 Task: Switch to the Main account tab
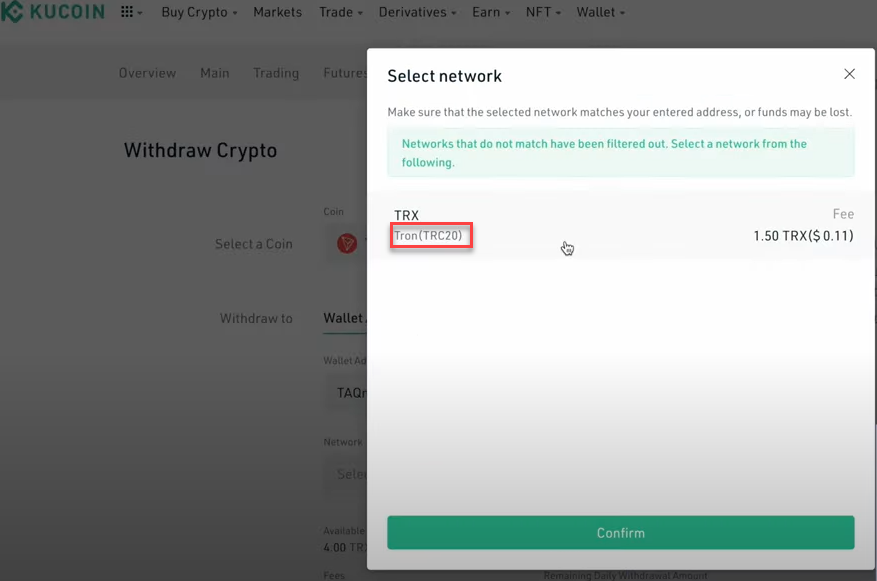214,73
